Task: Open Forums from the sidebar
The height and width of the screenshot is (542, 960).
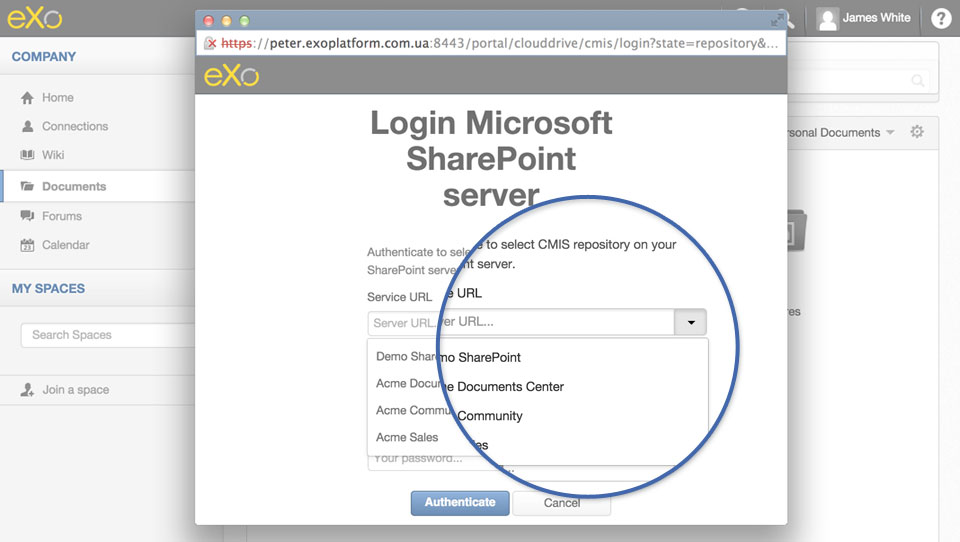Action: click(61, 216)
